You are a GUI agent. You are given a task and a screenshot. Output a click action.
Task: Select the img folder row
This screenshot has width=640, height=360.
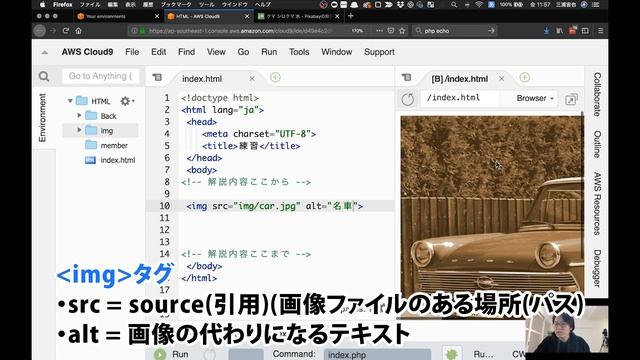(x=100, y=131)
